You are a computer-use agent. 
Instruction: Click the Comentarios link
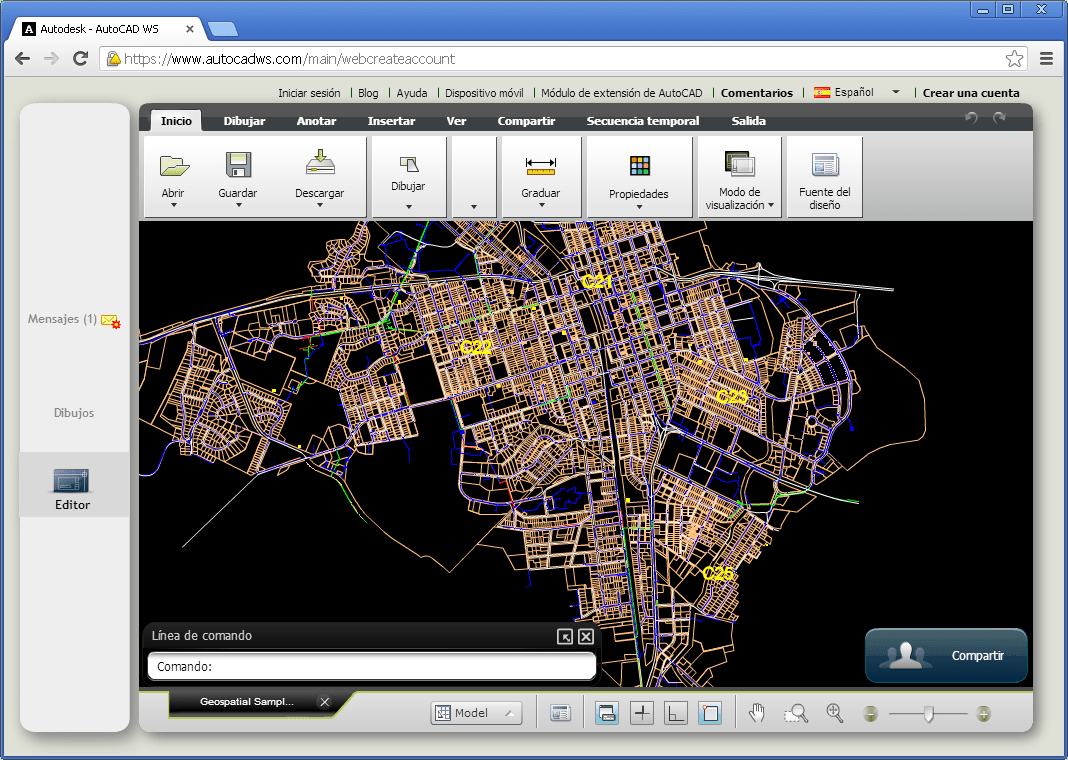757,93
